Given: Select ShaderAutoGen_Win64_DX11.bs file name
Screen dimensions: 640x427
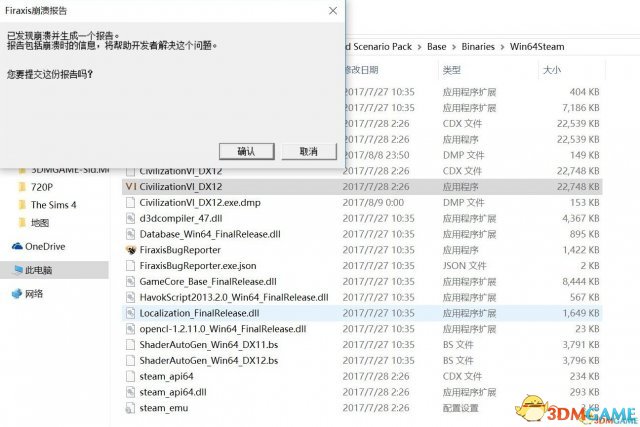Looking at the screenshot, I should pyautogui.click(x=209, y=345).
